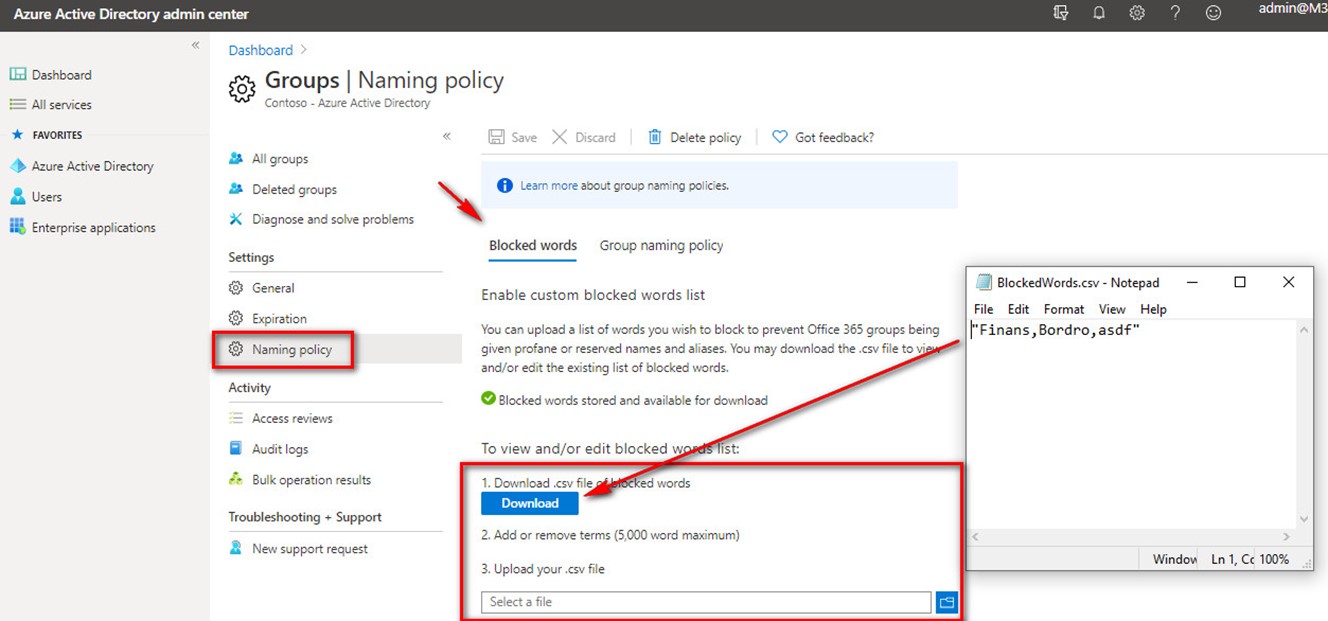1328x621 pixels.
Task: Click the Azure Active Directory admin center title
Action: tap(131, 14)
